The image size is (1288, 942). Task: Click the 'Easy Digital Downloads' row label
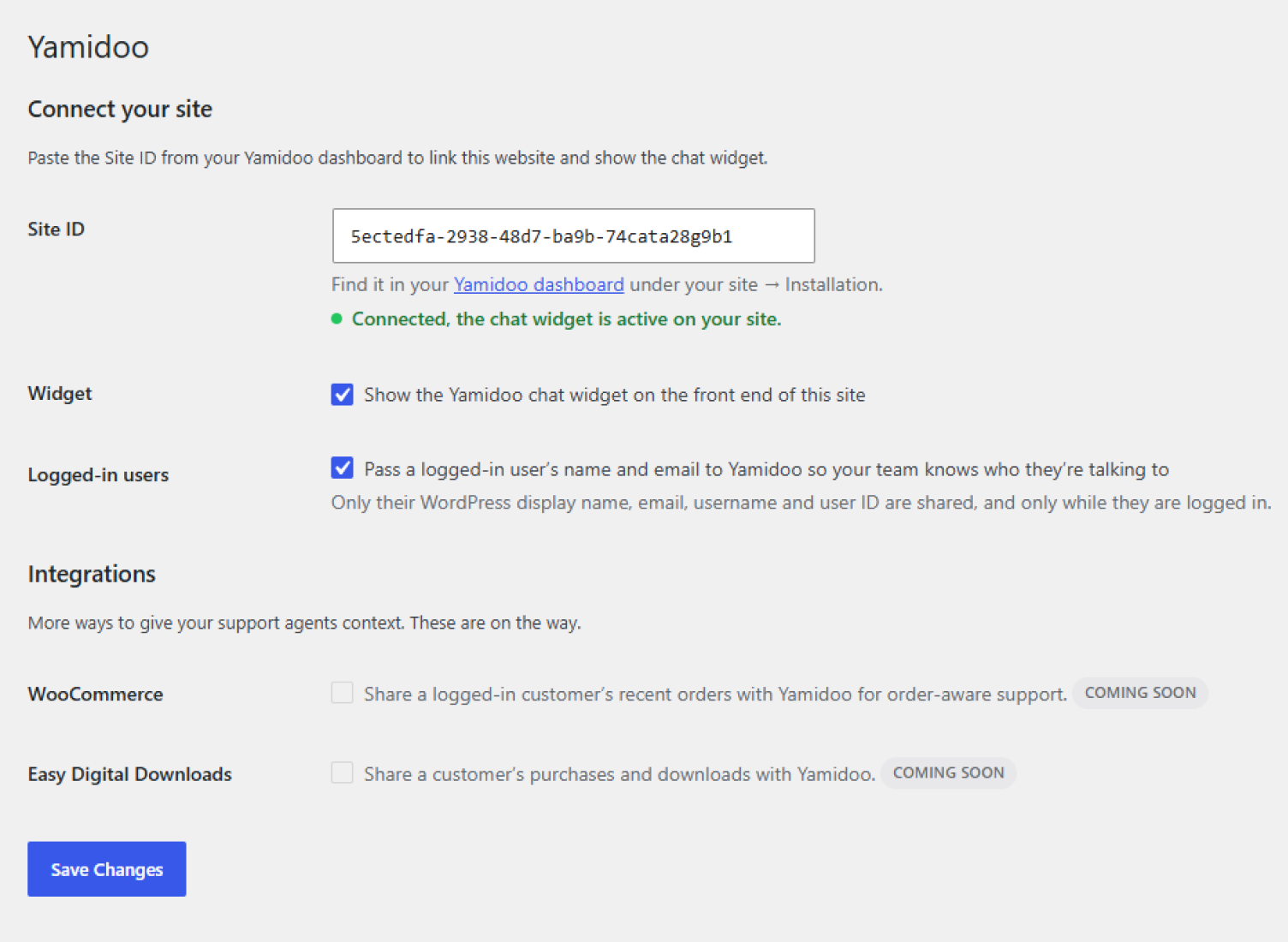pyautogui.click(x=129, y=774)
